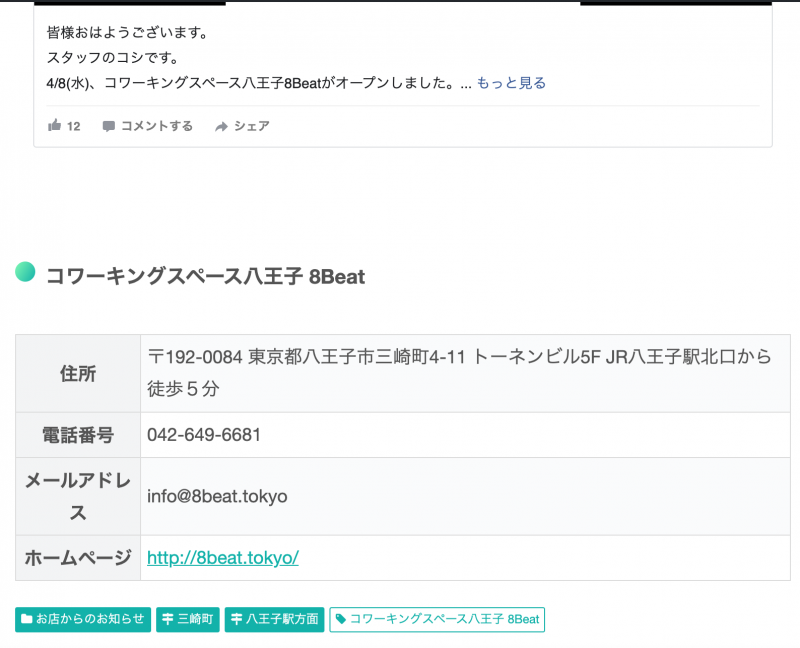Click the folder icon in お店からのお知らせ tag

tap(27, 619)
